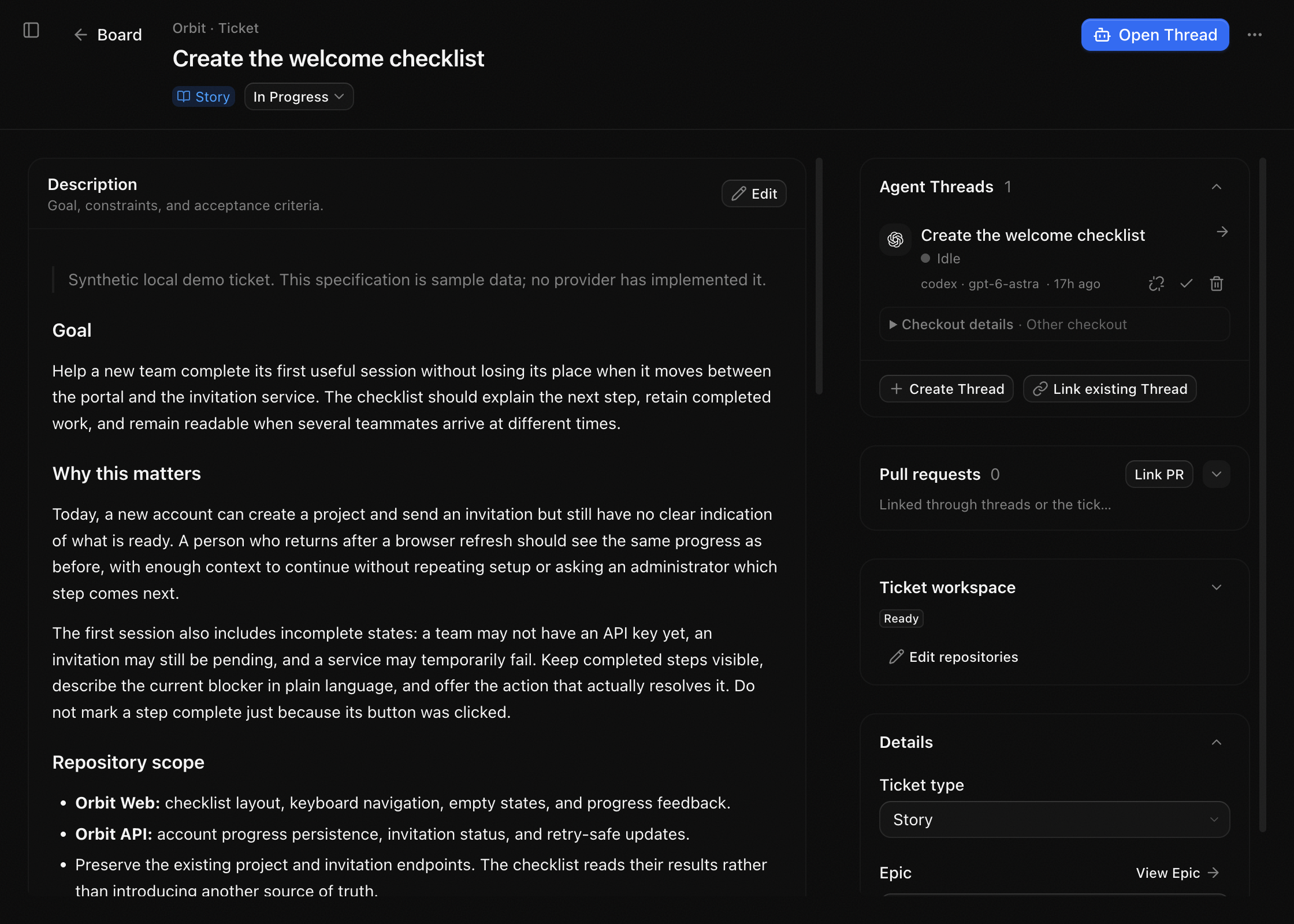1294x924 pixels.
Task: Click 'Orbit Web:' list item label
Action: click(118, 803)
